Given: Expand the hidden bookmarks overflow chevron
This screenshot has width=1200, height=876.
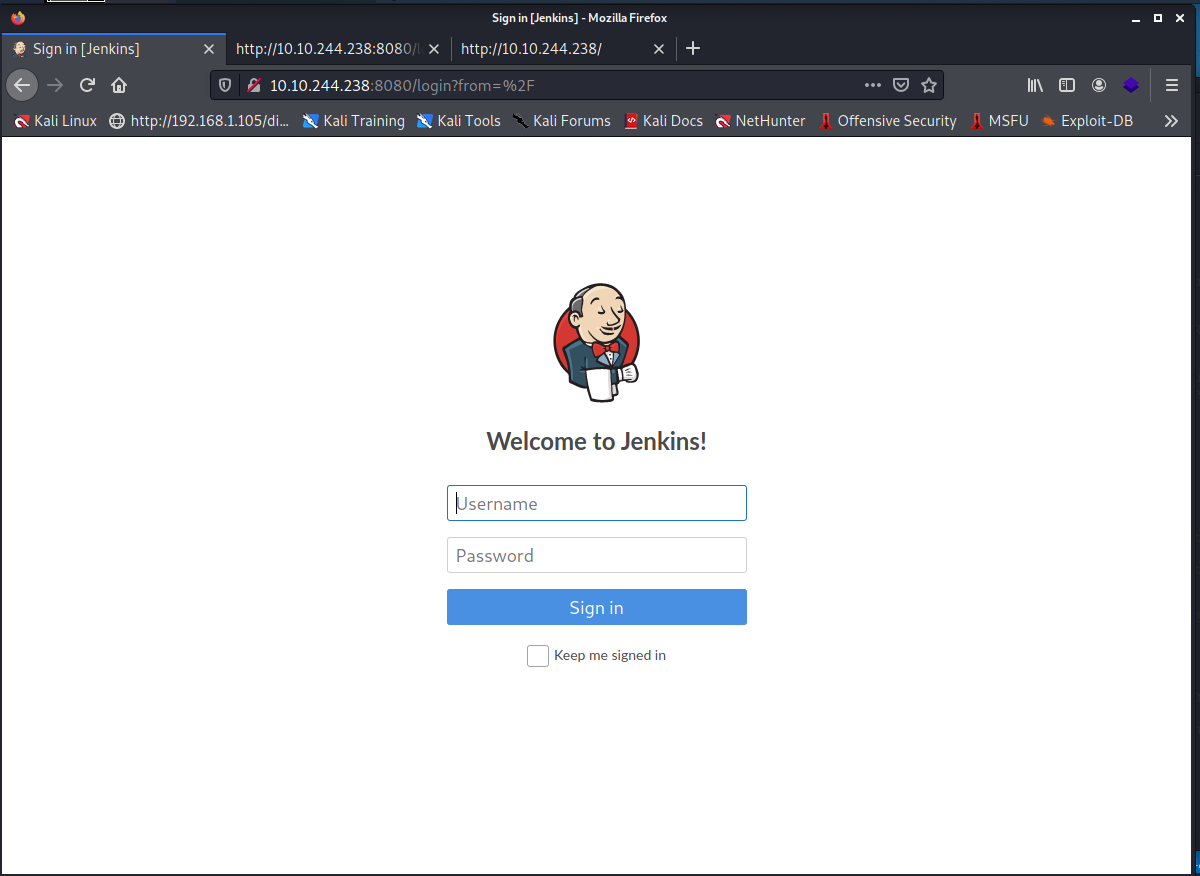Looking at the screenshot, I should click(1171, 121).
